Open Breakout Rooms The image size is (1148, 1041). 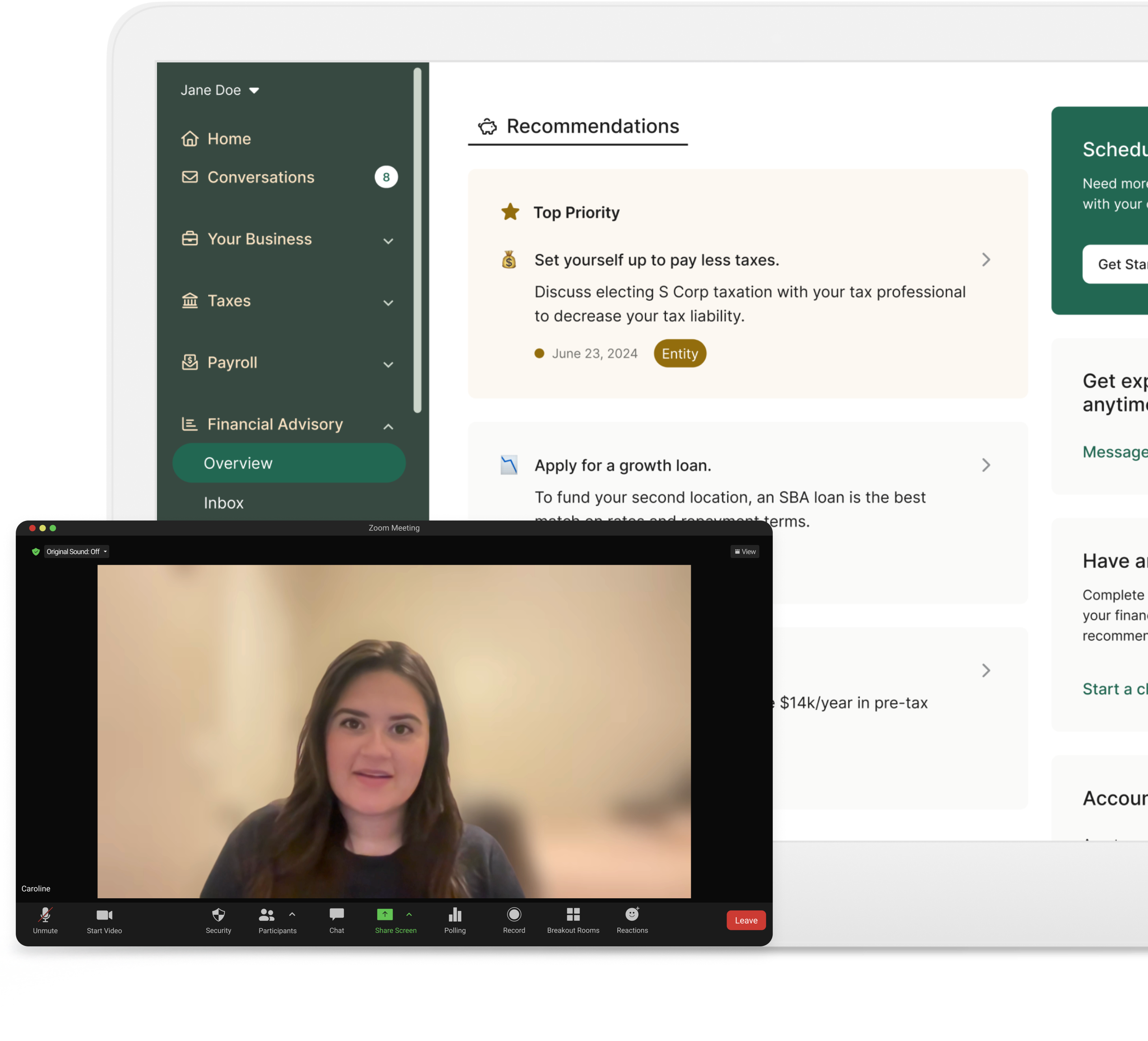573,914
